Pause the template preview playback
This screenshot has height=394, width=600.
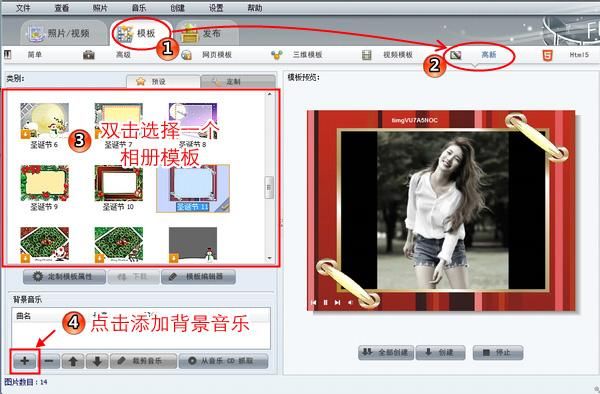coord(326,303)
